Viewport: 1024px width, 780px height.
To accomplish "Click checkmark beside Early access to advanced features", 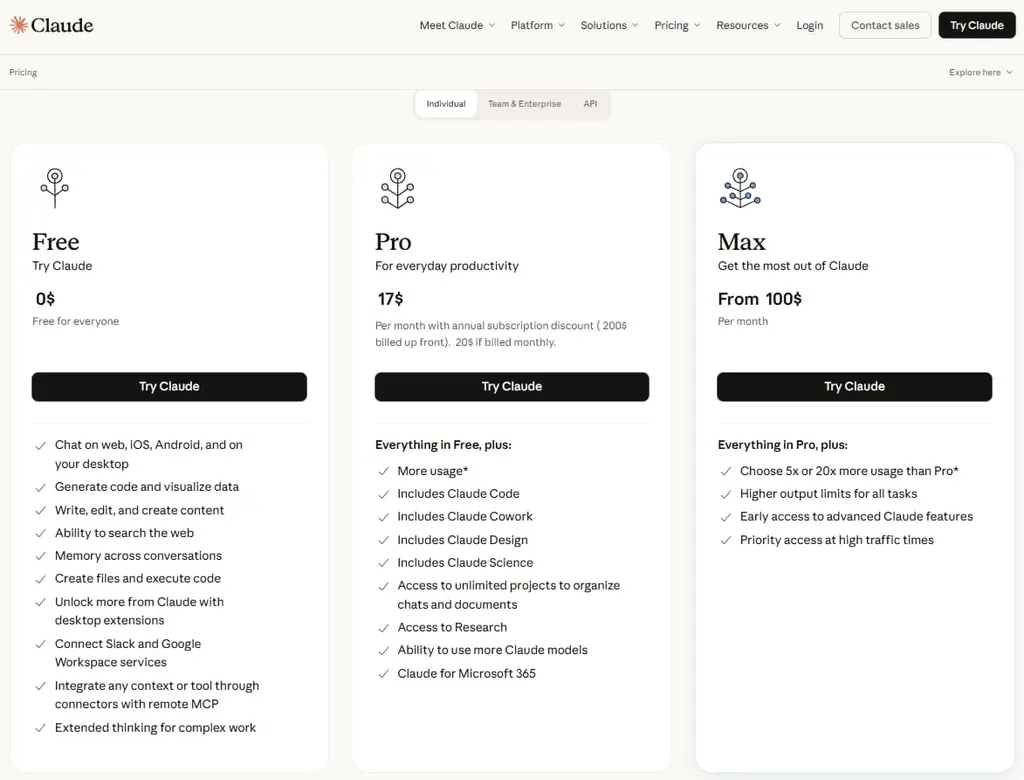I will point(726,517).
